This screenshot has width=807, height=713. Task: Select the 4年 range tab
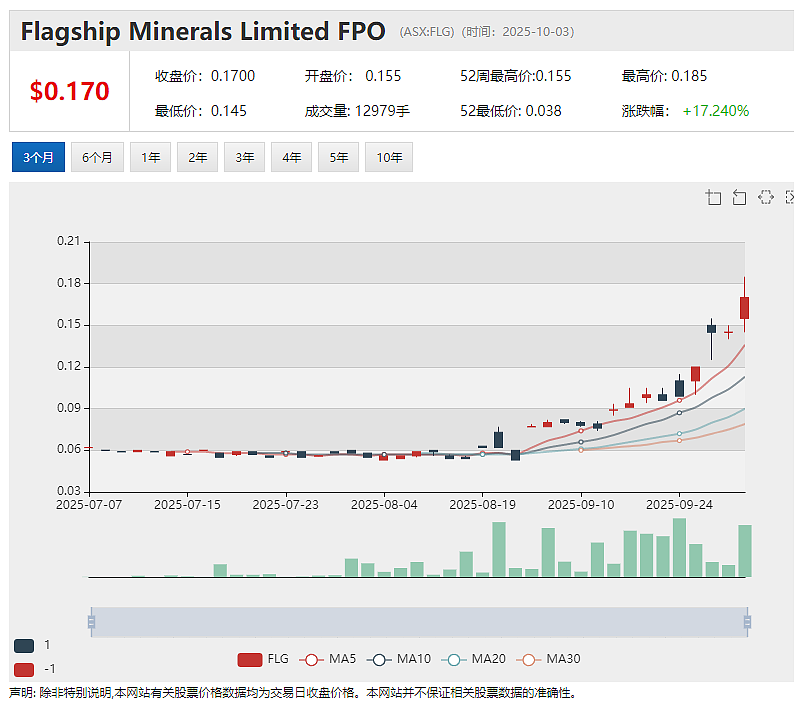(291, 157)
